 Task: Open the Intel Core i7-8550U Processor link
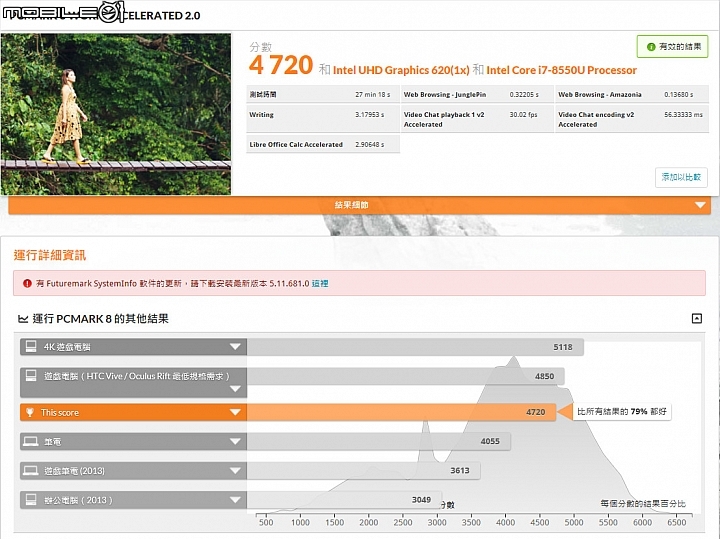562,70
